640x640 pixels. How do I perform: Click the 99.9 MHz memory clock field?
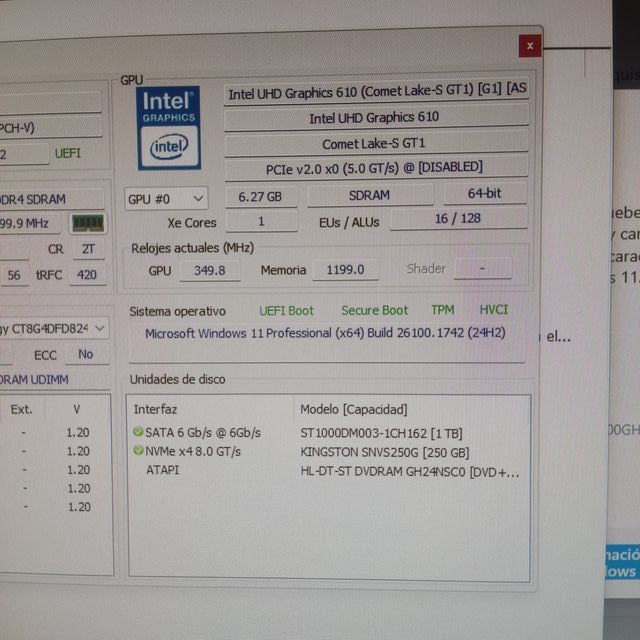coord(29,223)
